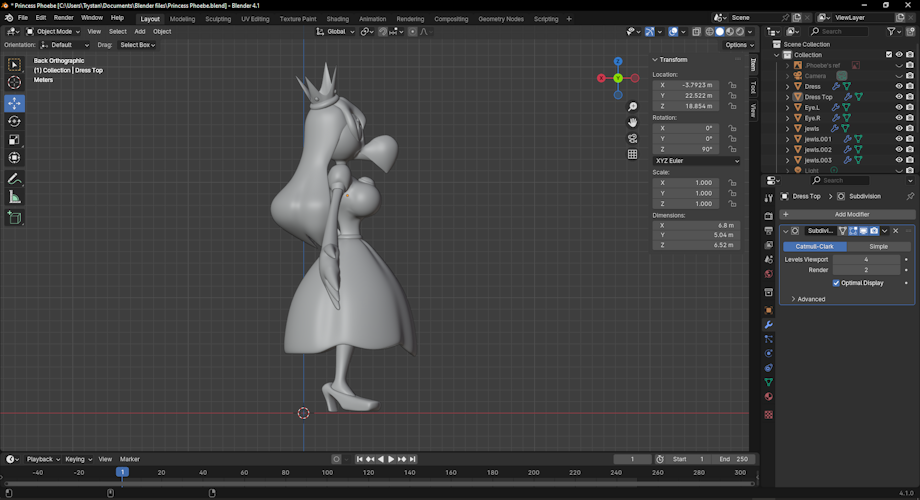Switch to the UV Editing workspace tab
The height and width of the screenshot is (500, 920).
pos(255,19)
